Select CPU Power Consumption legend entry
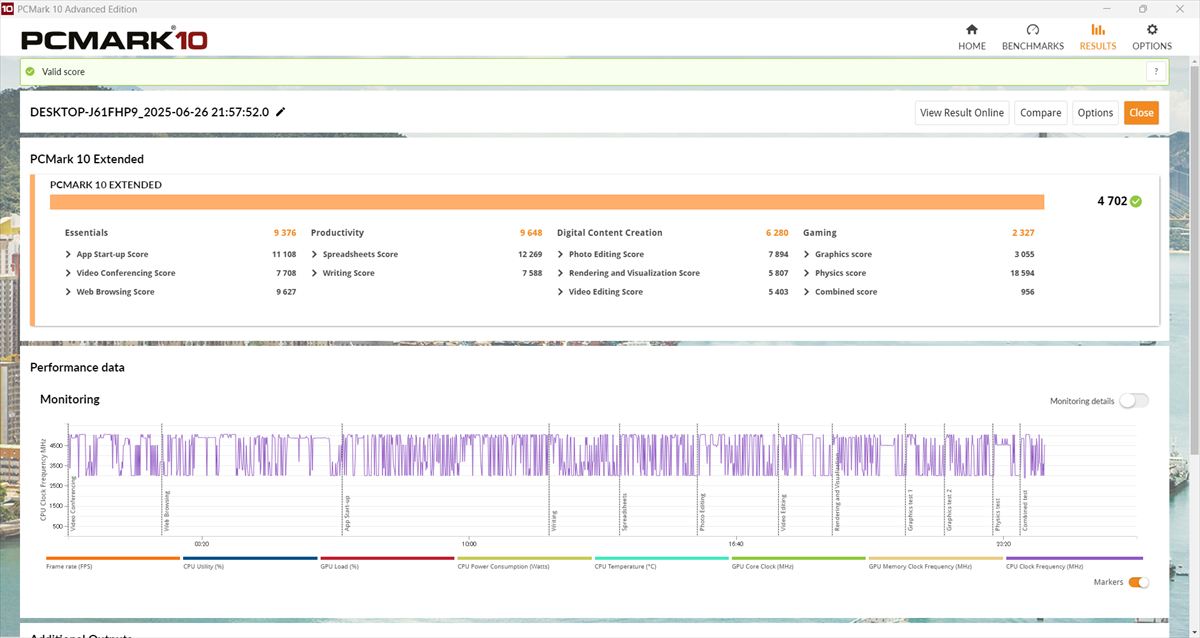The image size is (1200, 638). click(x=524, y=562)
